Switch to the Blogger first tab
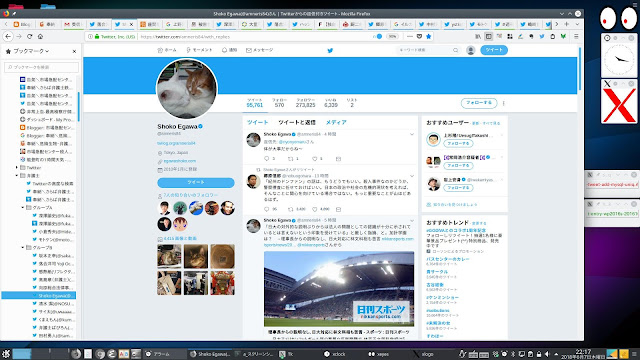 pyautogui.click(x=22, y=24)
